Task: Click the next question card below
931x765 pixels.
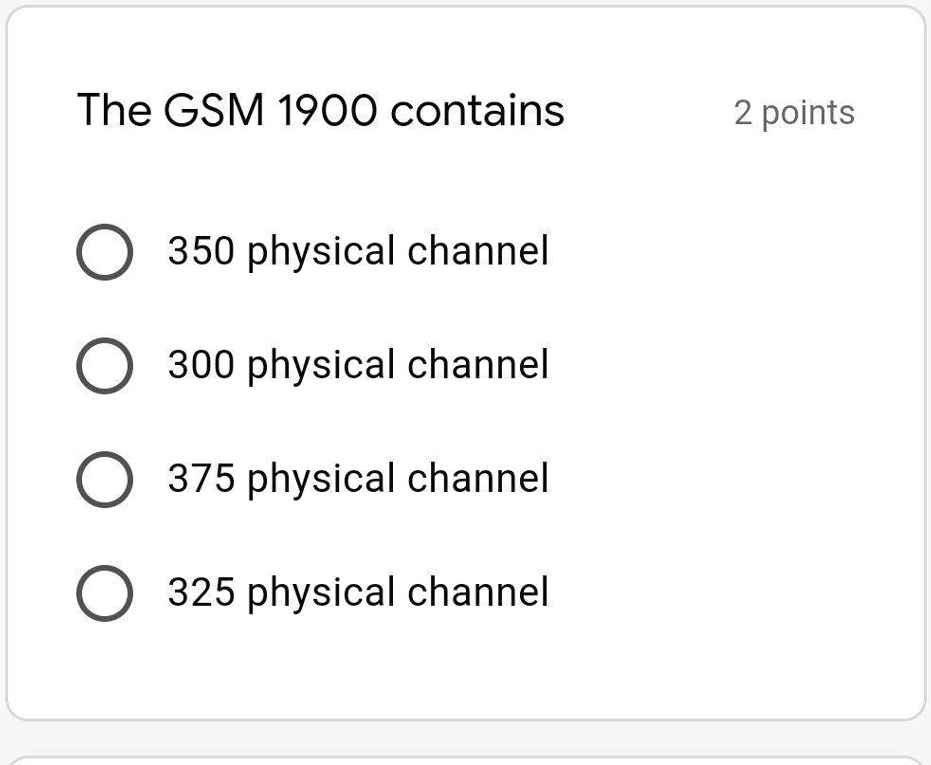Action: click(x=465, y=760)
